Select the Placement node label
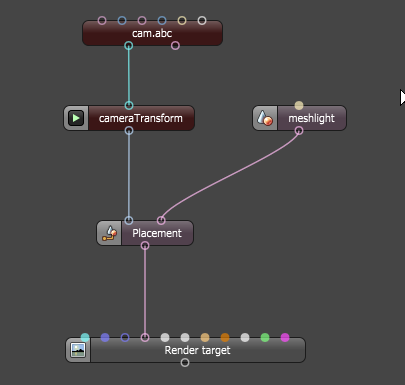 (x=157, y=233)
